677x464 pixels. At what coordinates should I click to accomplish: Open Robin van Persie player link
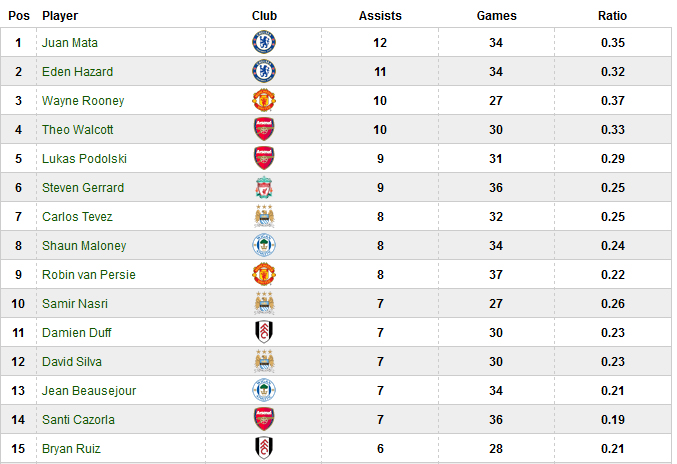tap(88, 274)
